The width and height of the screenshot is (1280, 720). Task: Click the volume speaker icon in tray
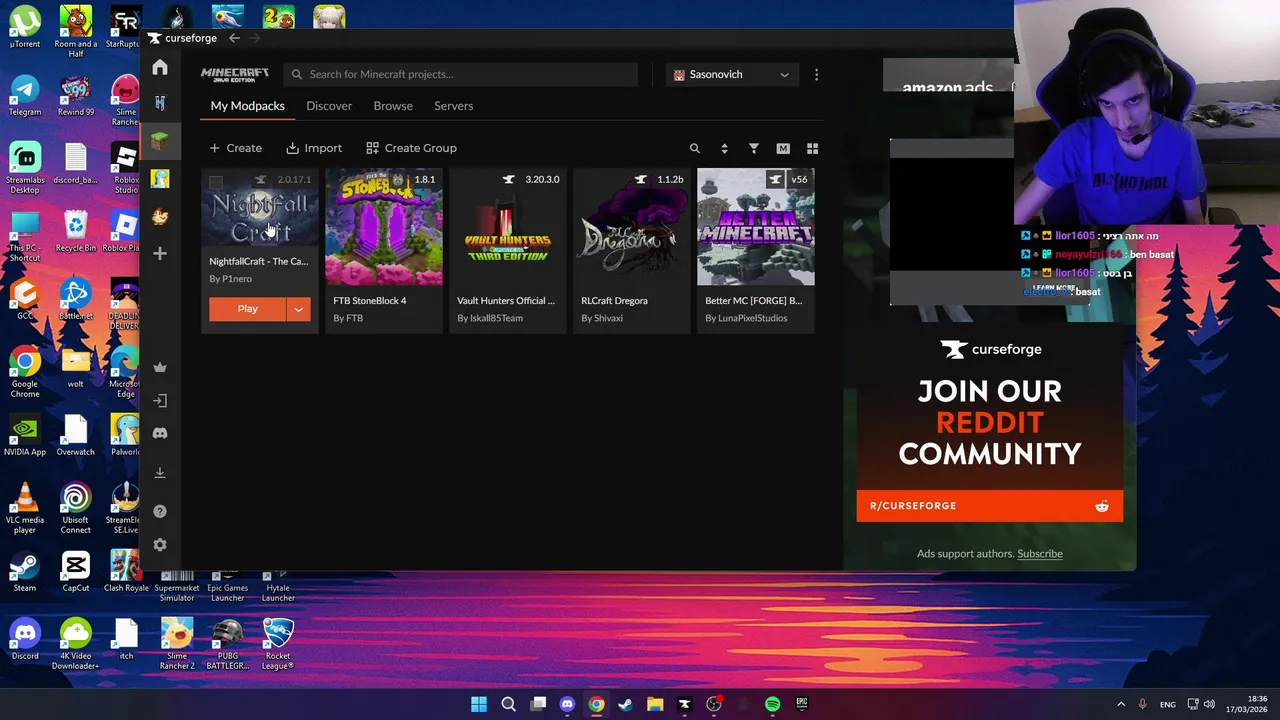click(x=1209, y=704)
